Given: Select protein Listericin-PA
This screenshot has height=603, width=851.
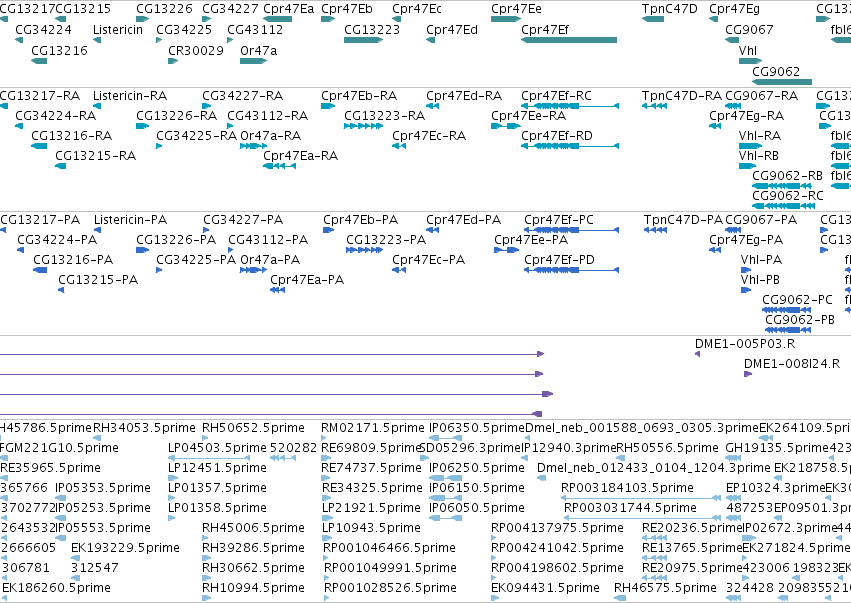Looking at the screenshot, I should tap(98, 230).
